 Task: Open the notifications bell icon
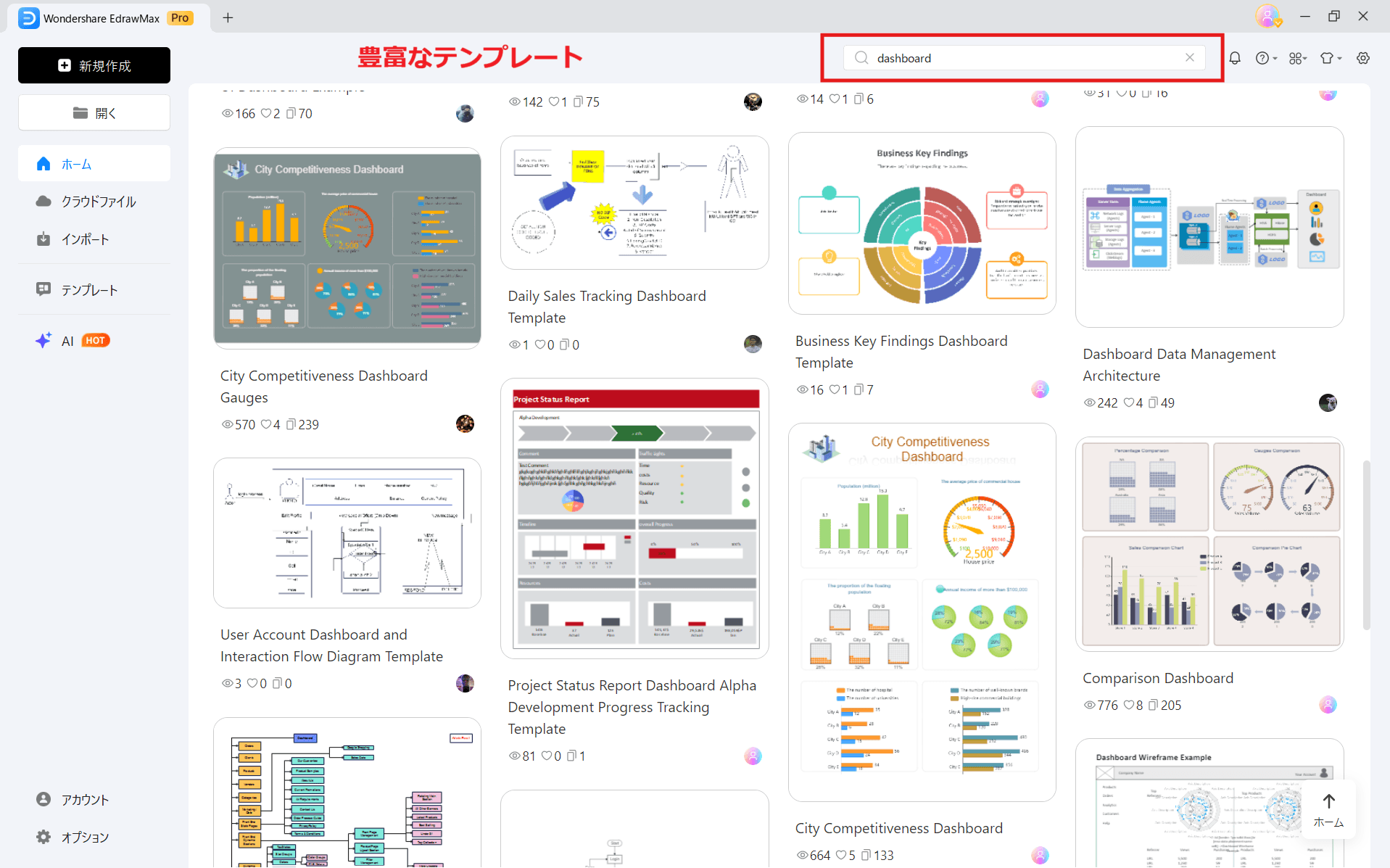click(x=1235, y=58)
